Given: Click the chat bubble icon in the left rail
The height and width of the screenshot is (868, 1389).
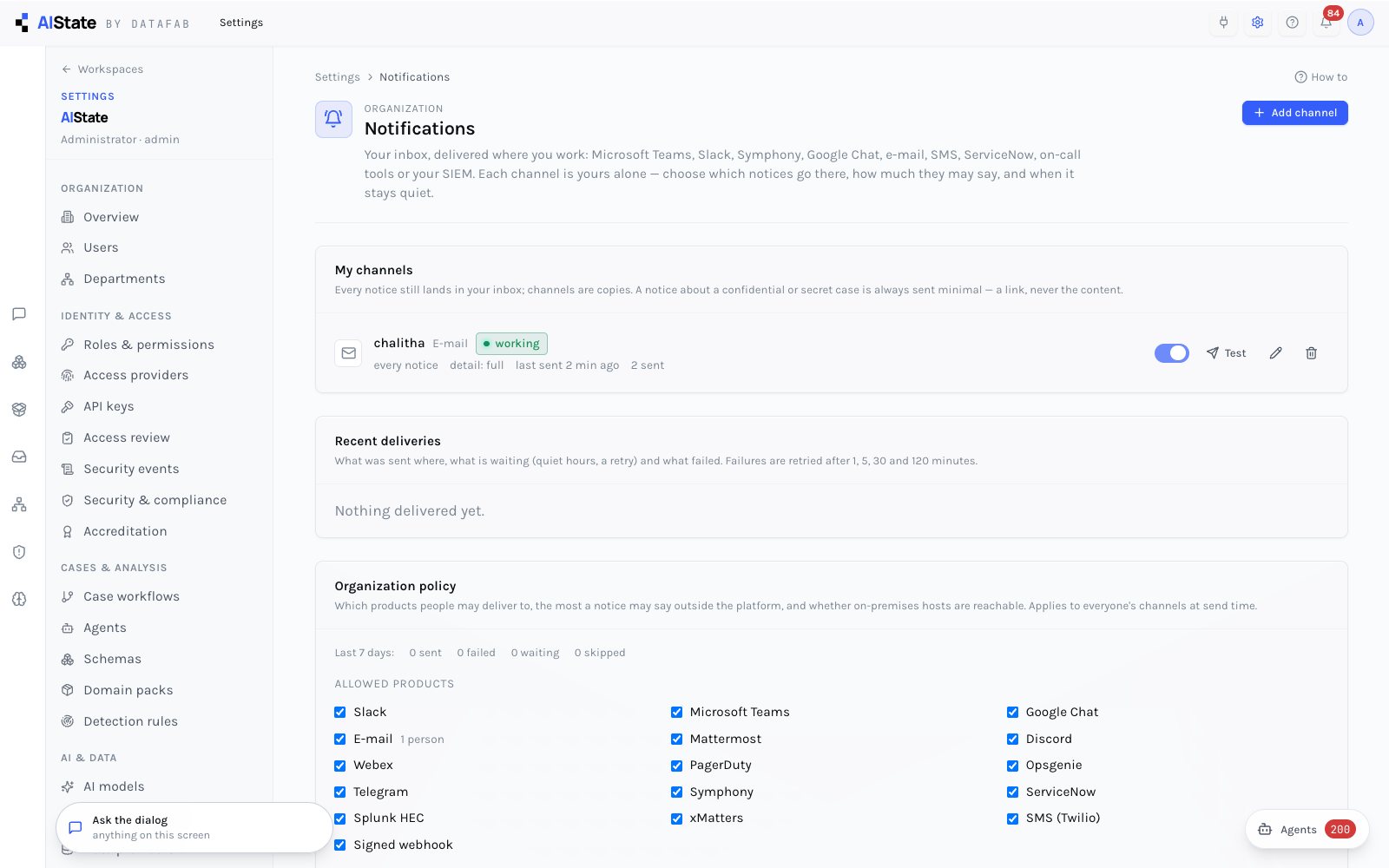Looking at the screenshot, I should pos(19,314).
